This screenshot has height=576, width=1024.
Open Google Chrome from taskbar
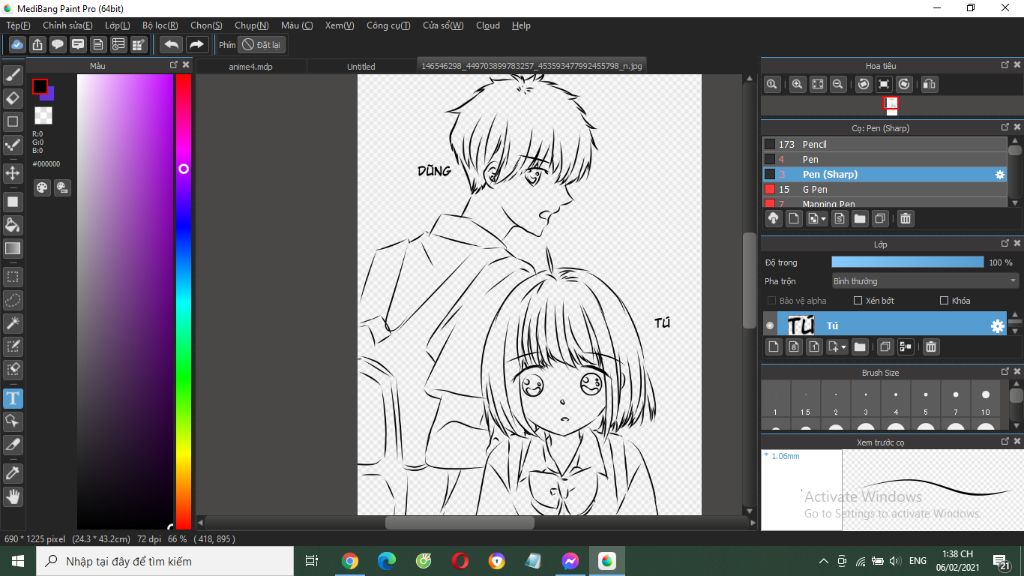[349, 561]
